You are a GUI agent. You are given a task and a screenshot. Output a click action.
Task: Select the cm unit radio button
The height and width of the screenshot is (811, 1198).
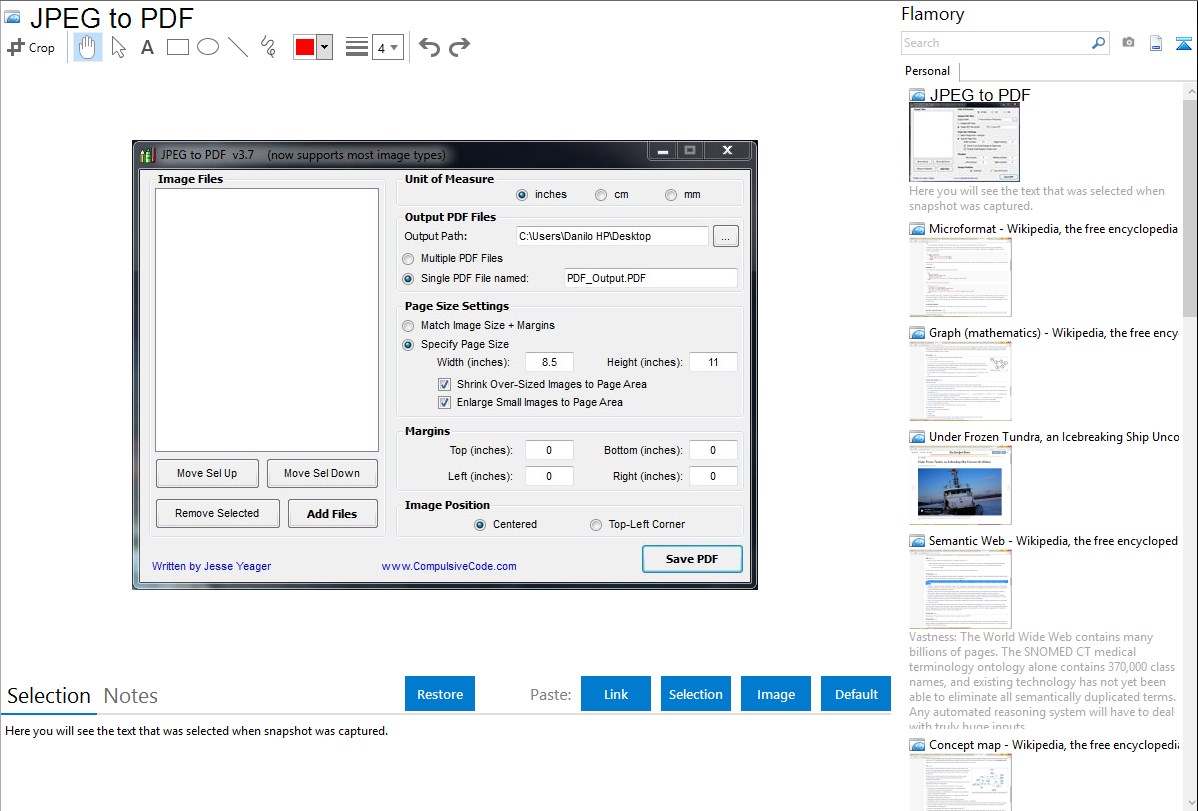pos(601,195)
